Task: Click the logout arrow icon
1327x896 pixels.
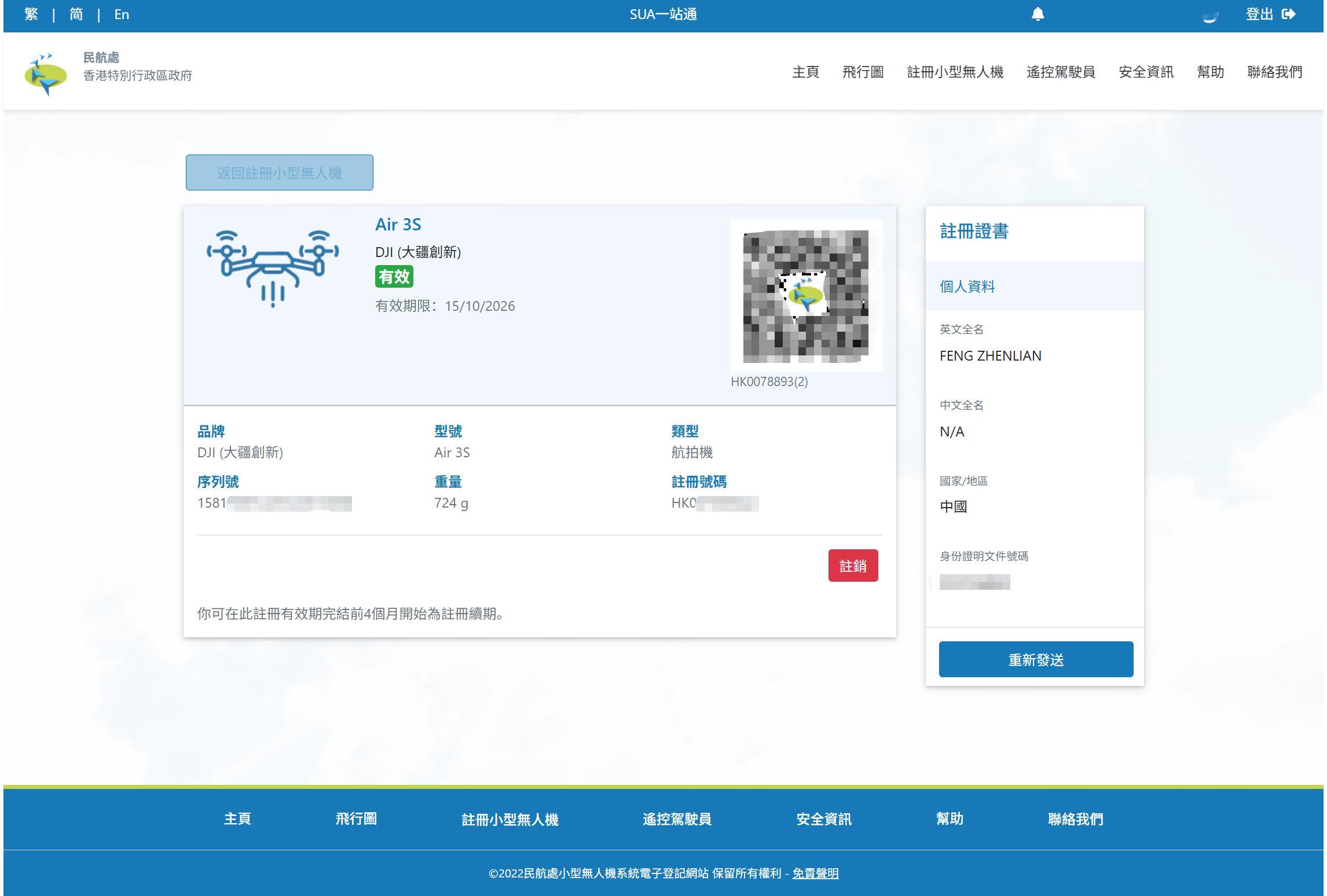Action: point(1288,14)
